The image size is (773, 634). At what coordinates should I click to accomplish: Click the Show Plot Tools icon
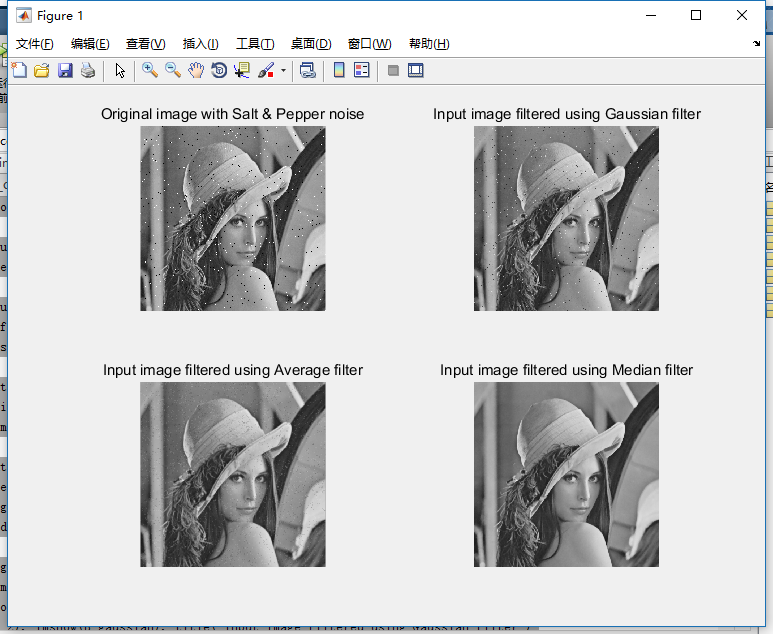[x=416, y=70]
